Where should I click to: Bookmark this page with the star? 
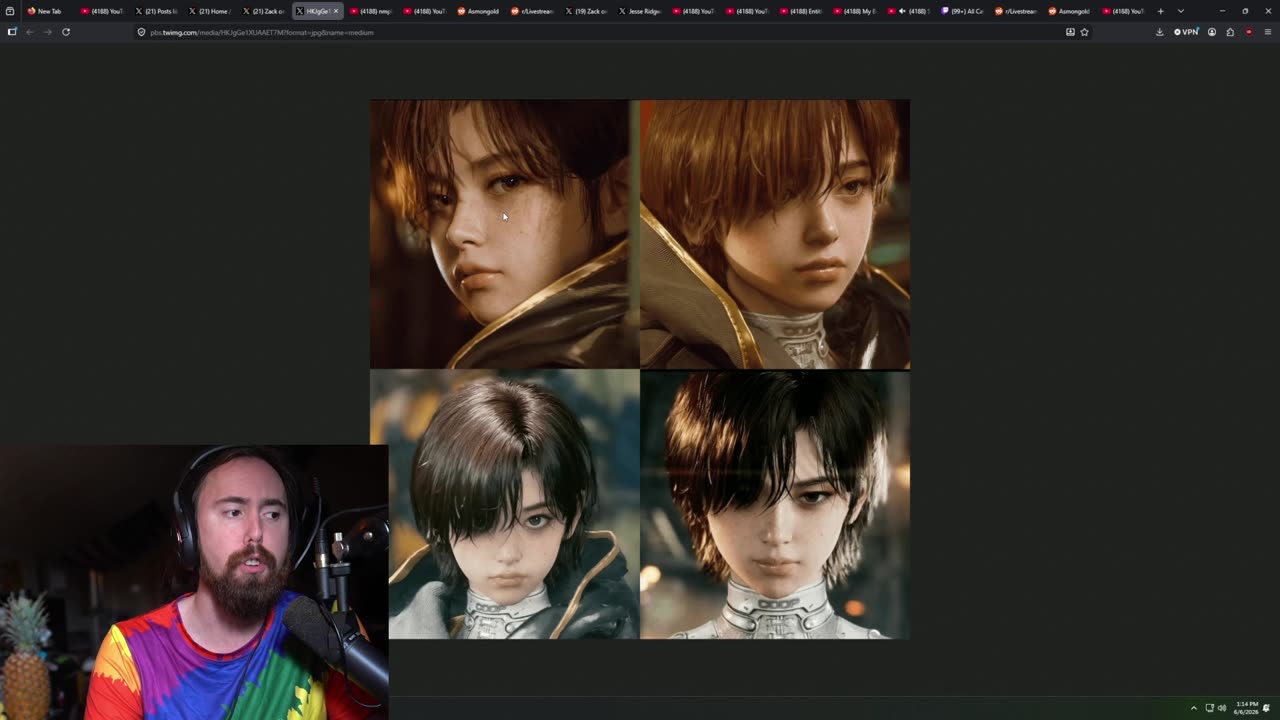tap(1084, 32)
